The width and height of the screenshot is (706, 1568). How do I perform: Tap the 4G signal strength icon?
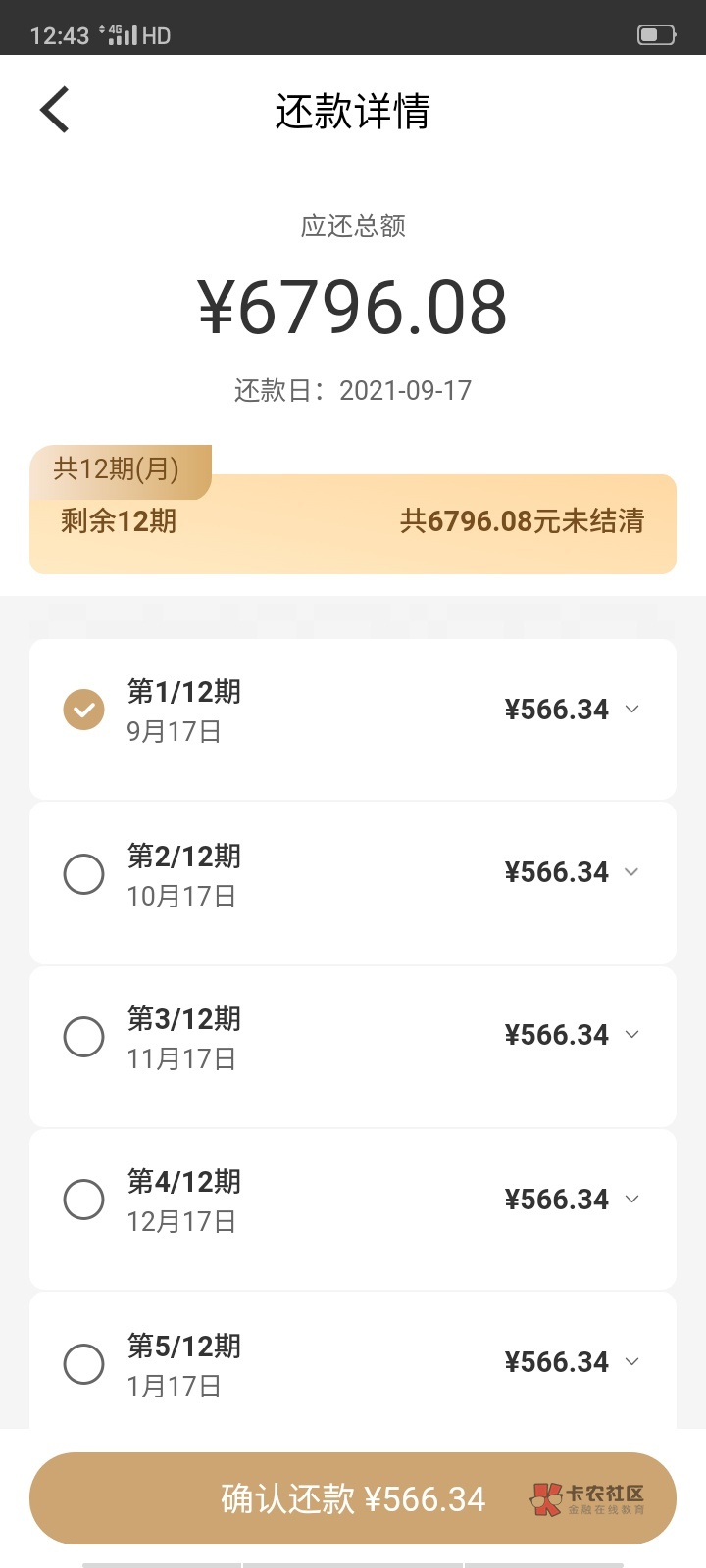point(118,36)
